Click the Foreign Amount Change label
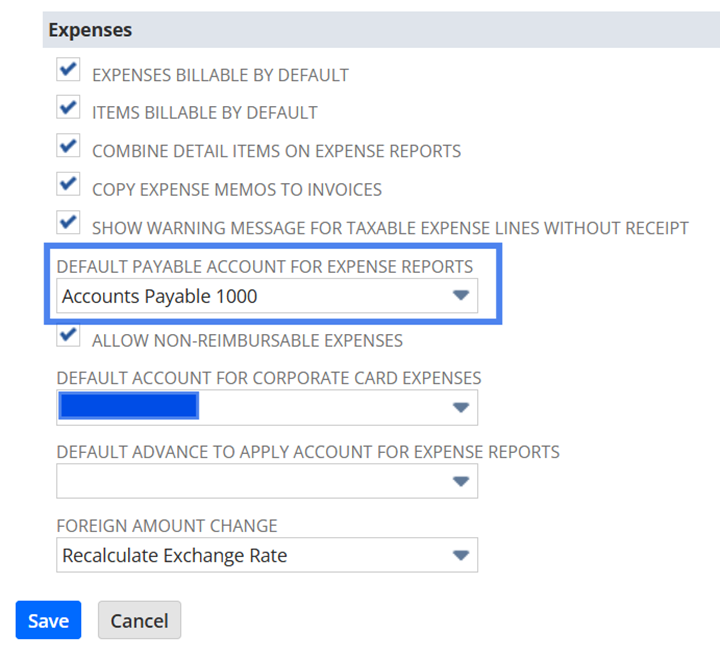 [167, 526]
